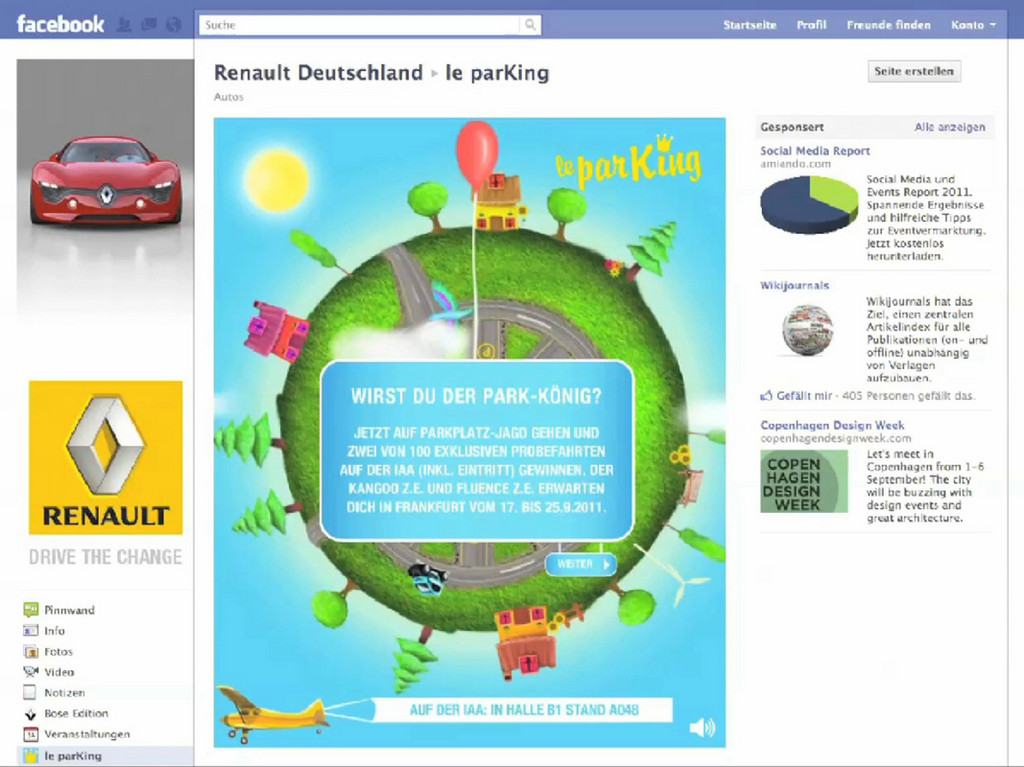
Task: Open the Video tab
Action: (59, 672)
